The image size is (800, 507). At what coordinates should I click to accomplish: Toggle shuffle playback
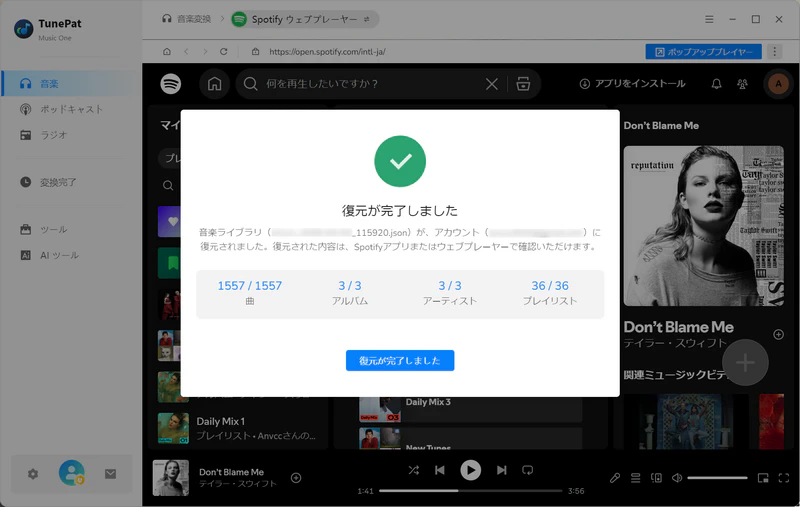pyautogui.click(x=414, y=470)
